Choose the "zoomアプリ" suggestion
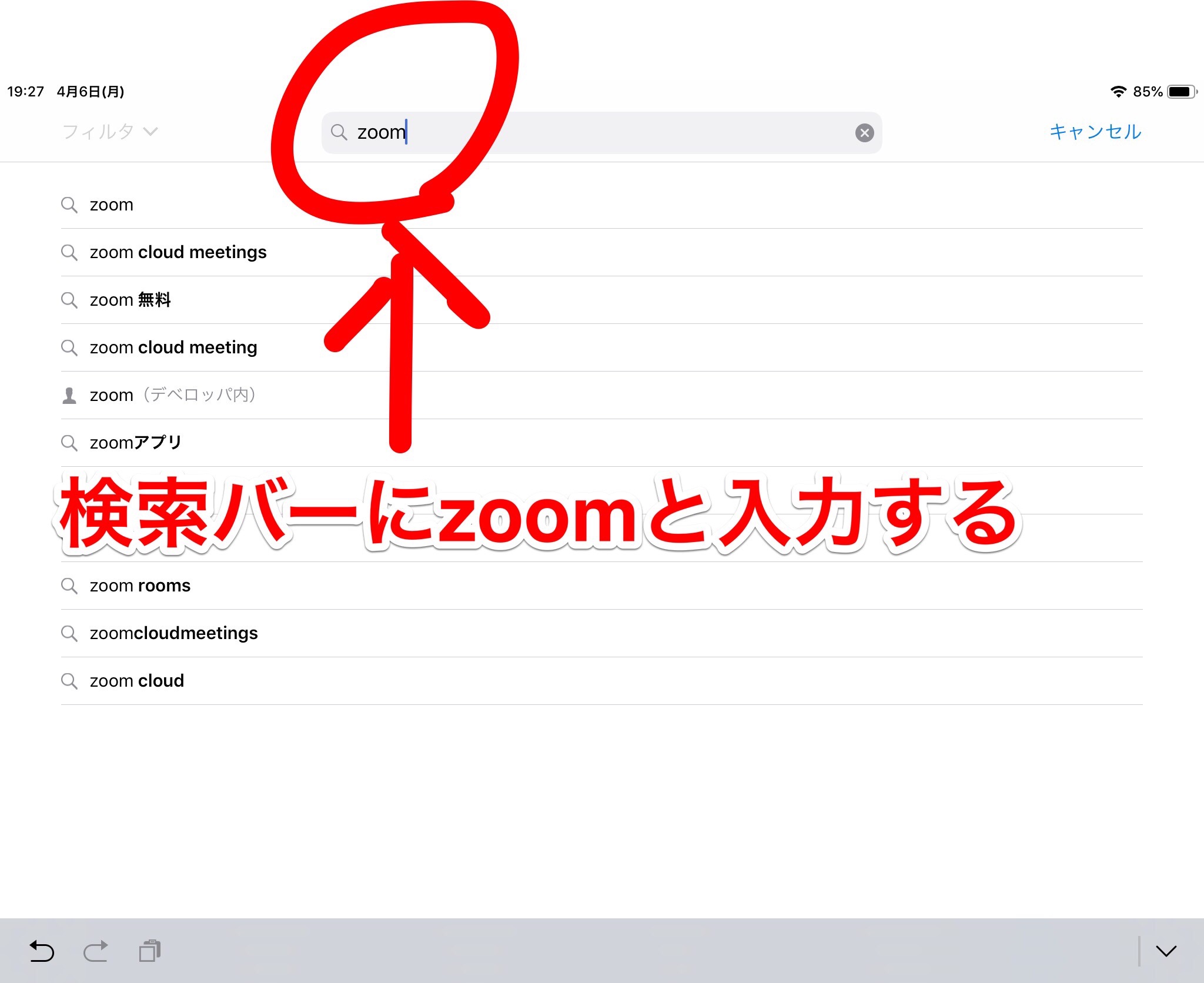 point(601,443)
